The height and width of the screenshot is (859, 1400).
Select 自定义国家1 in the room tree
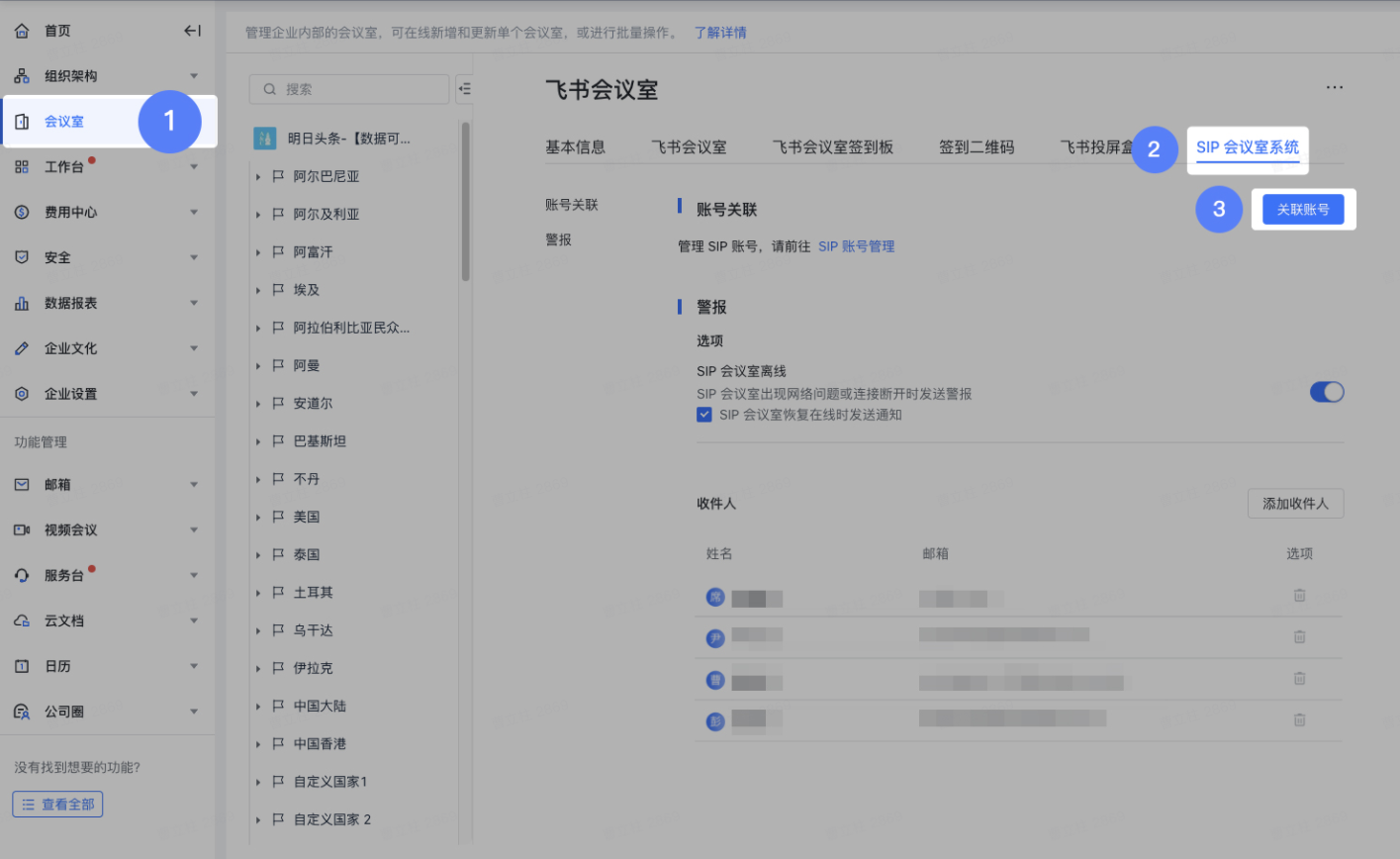point(330,782)
